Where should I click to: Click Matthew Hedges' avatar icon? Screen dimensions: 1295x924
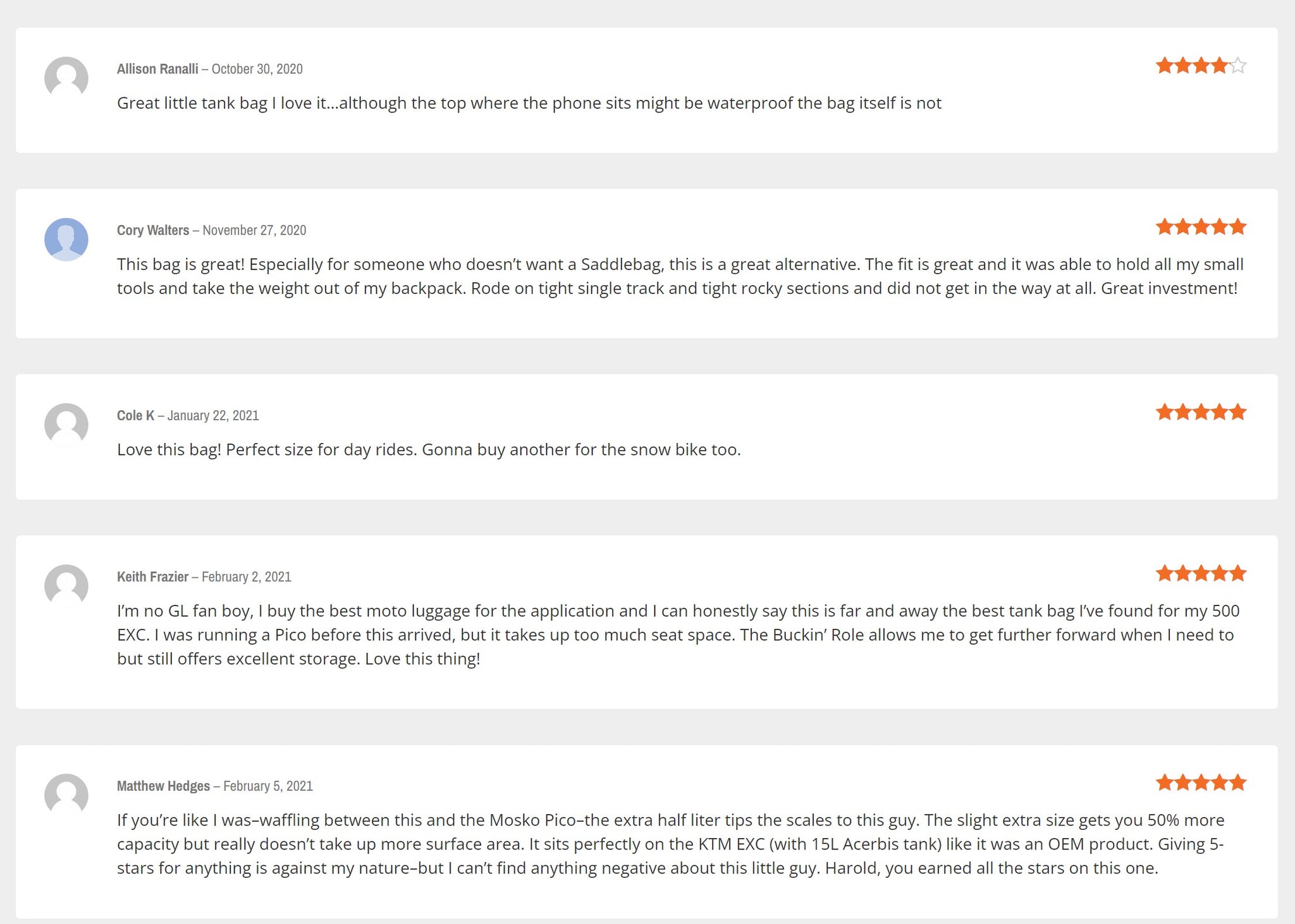(x=66, y=795)
